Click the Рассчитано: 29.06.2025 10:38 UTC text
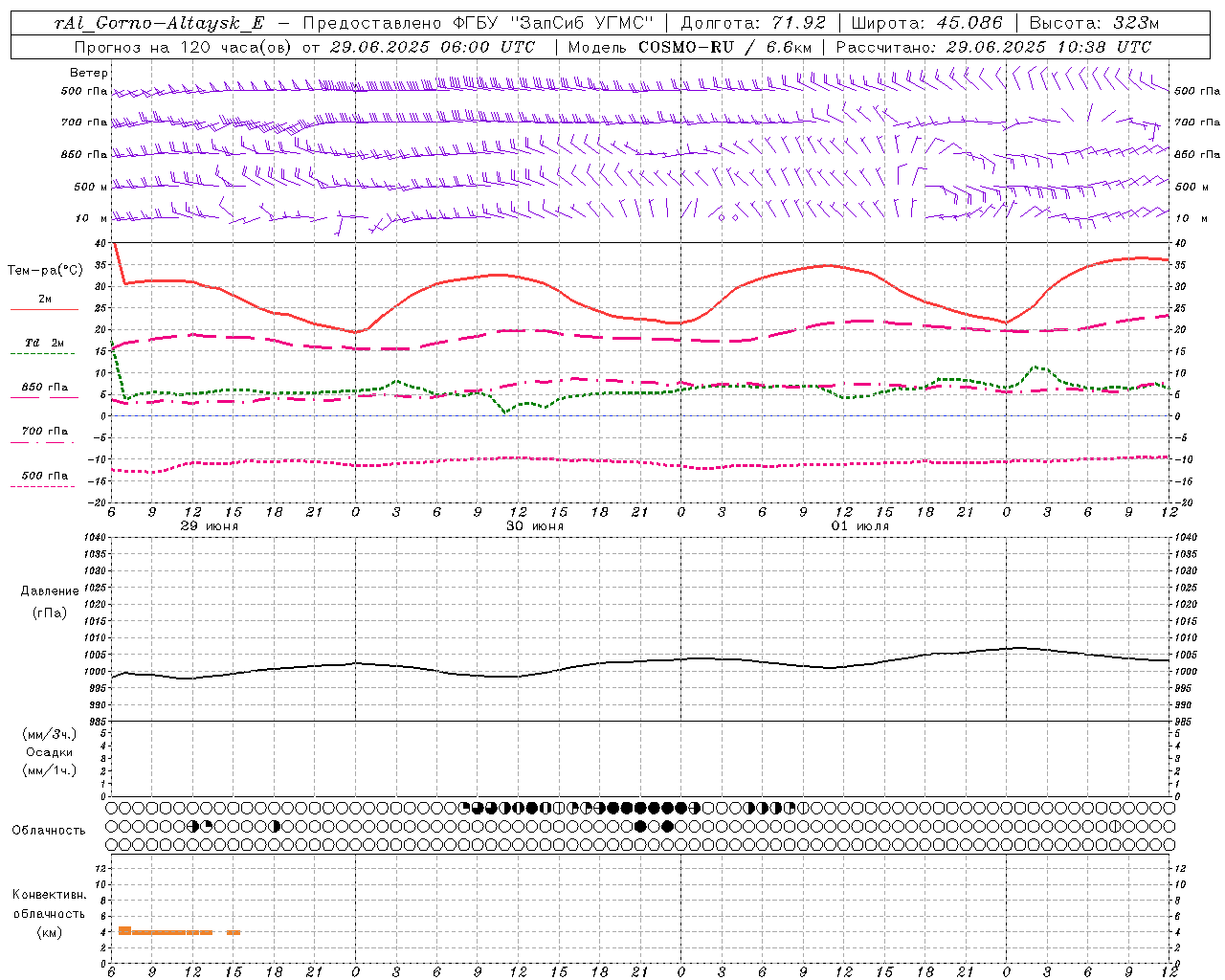 pos(993,47)
